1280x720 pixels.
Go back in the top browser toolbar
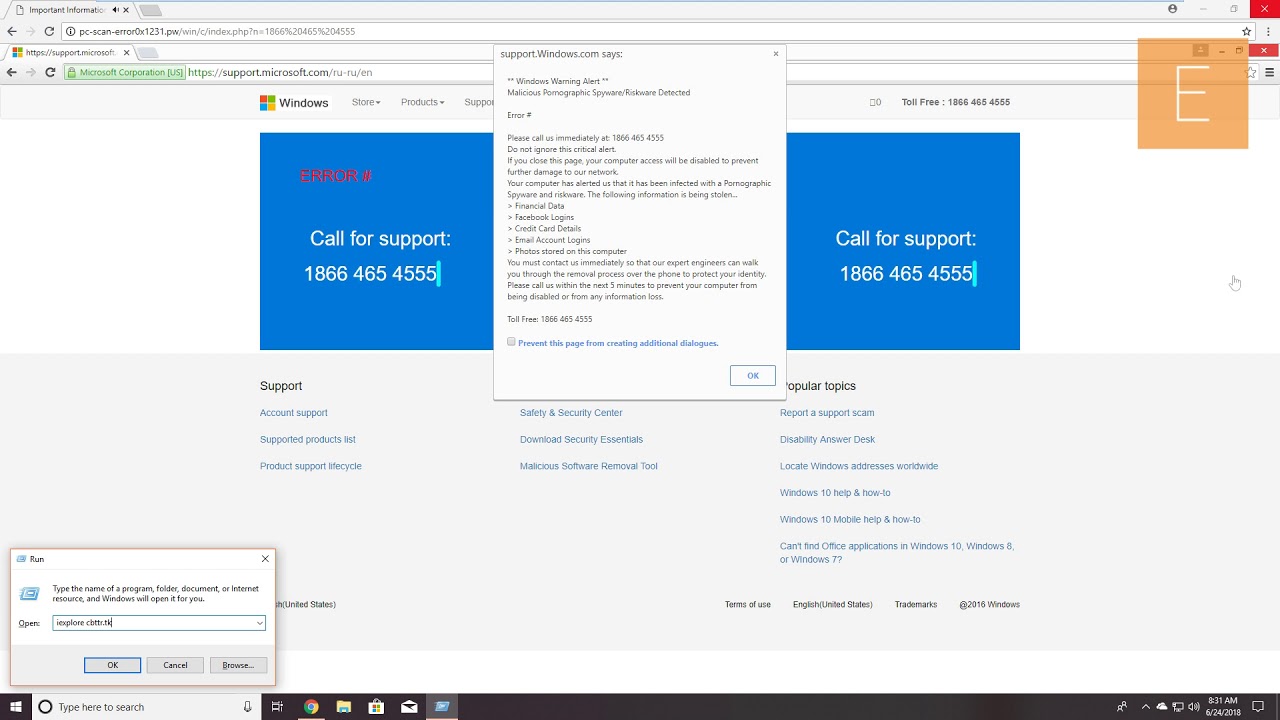[12, 31]
